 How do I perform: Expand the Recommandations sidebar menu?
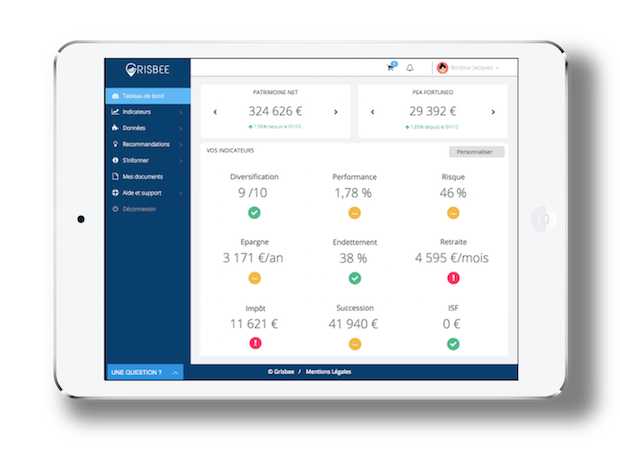146,144
